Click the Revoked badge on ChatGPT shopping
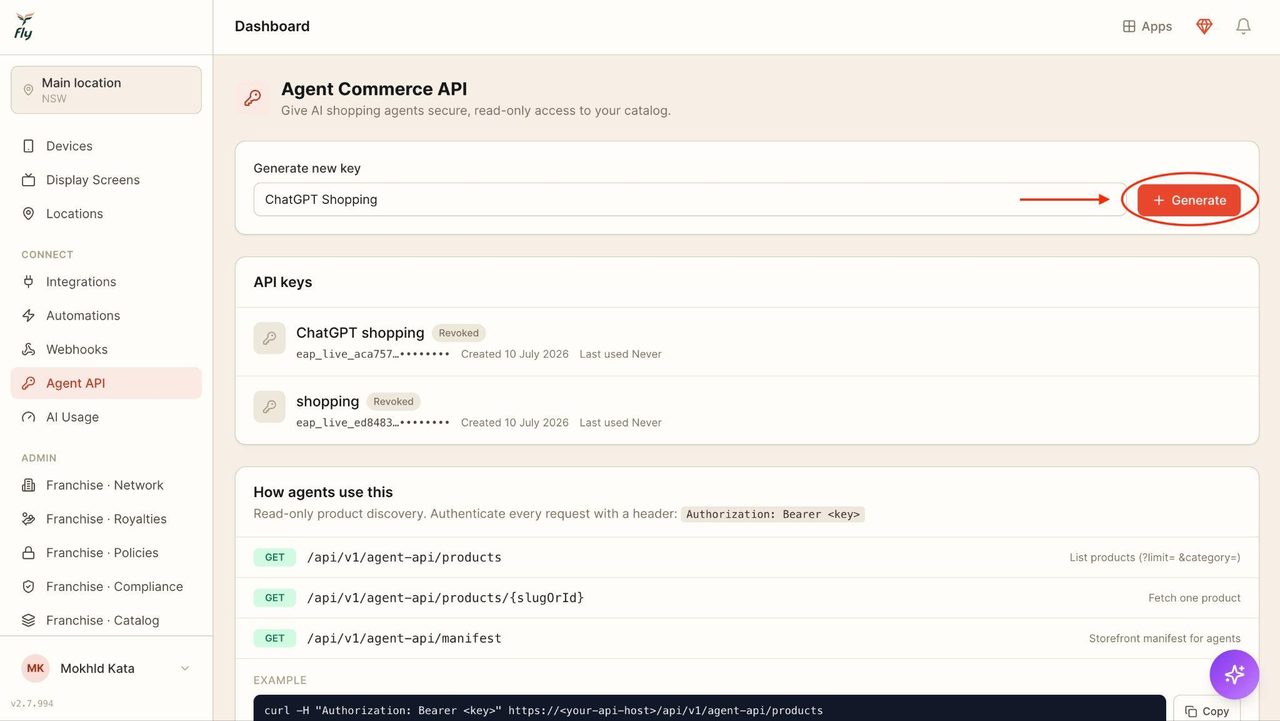 [459, 333]
